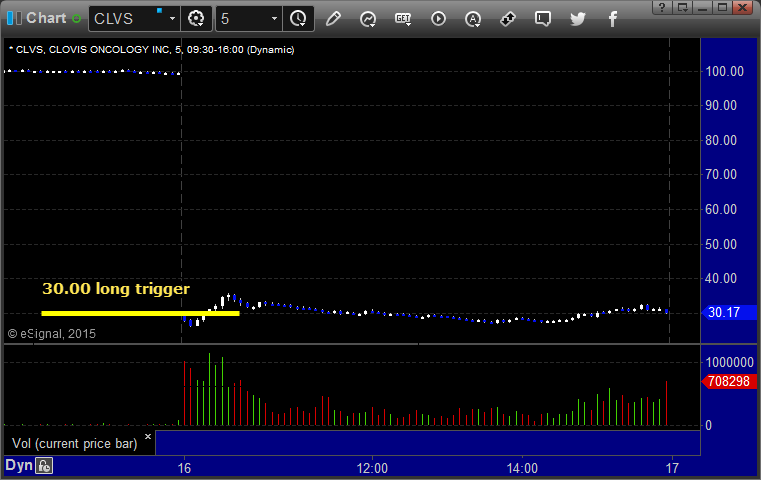This screenshot has height=480, width=761.
Task: Click the 17 date label on time axis
Action: 672,468
